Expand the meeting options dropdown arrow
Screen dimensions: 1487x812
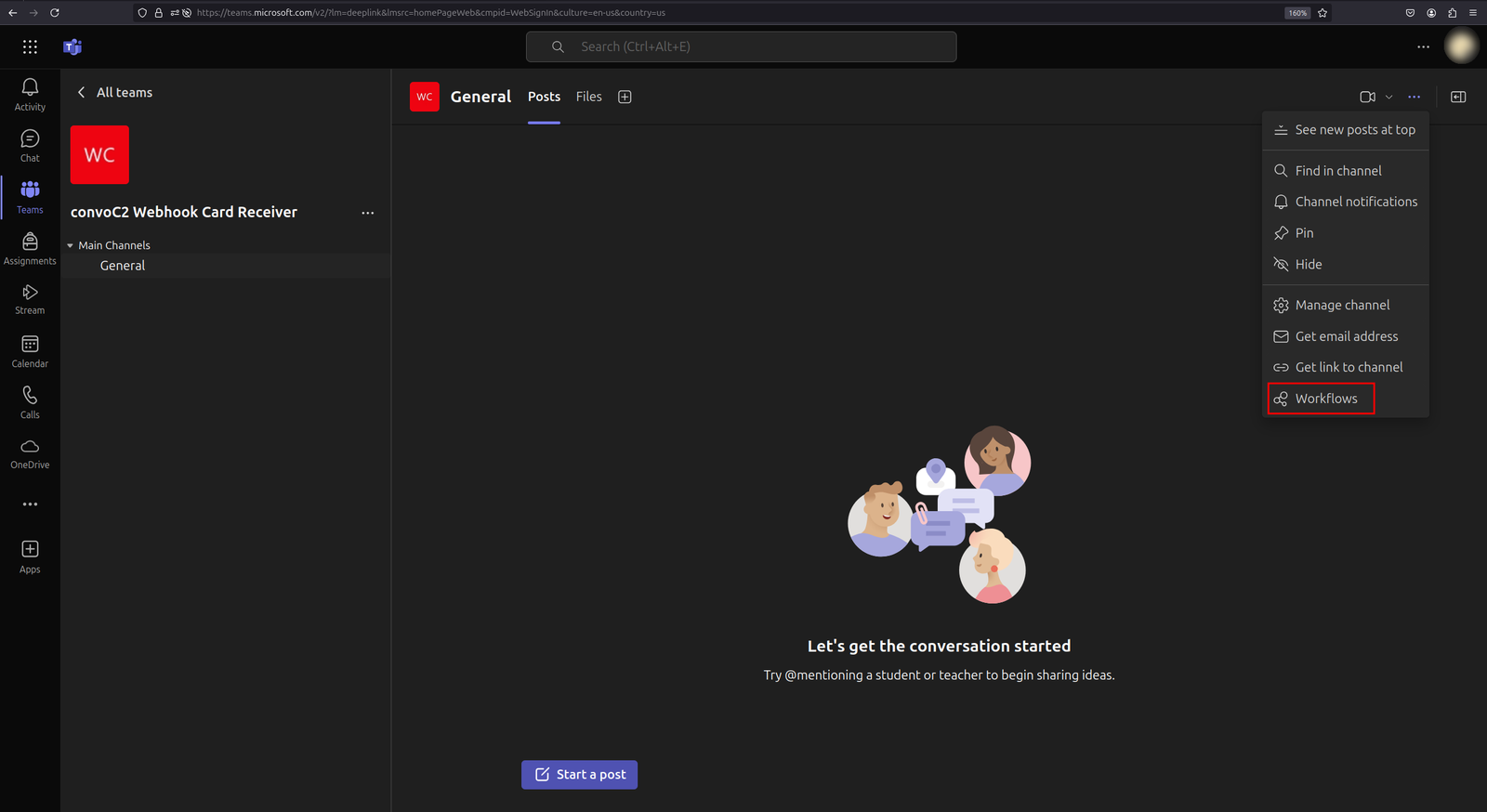(x=1388, y=97)
